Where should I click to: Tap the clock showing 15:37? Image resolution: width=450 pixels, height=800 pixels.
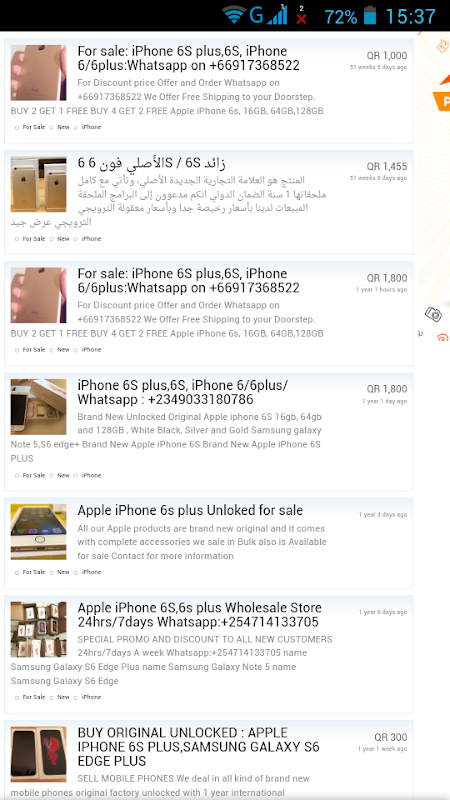coord(410,16)
